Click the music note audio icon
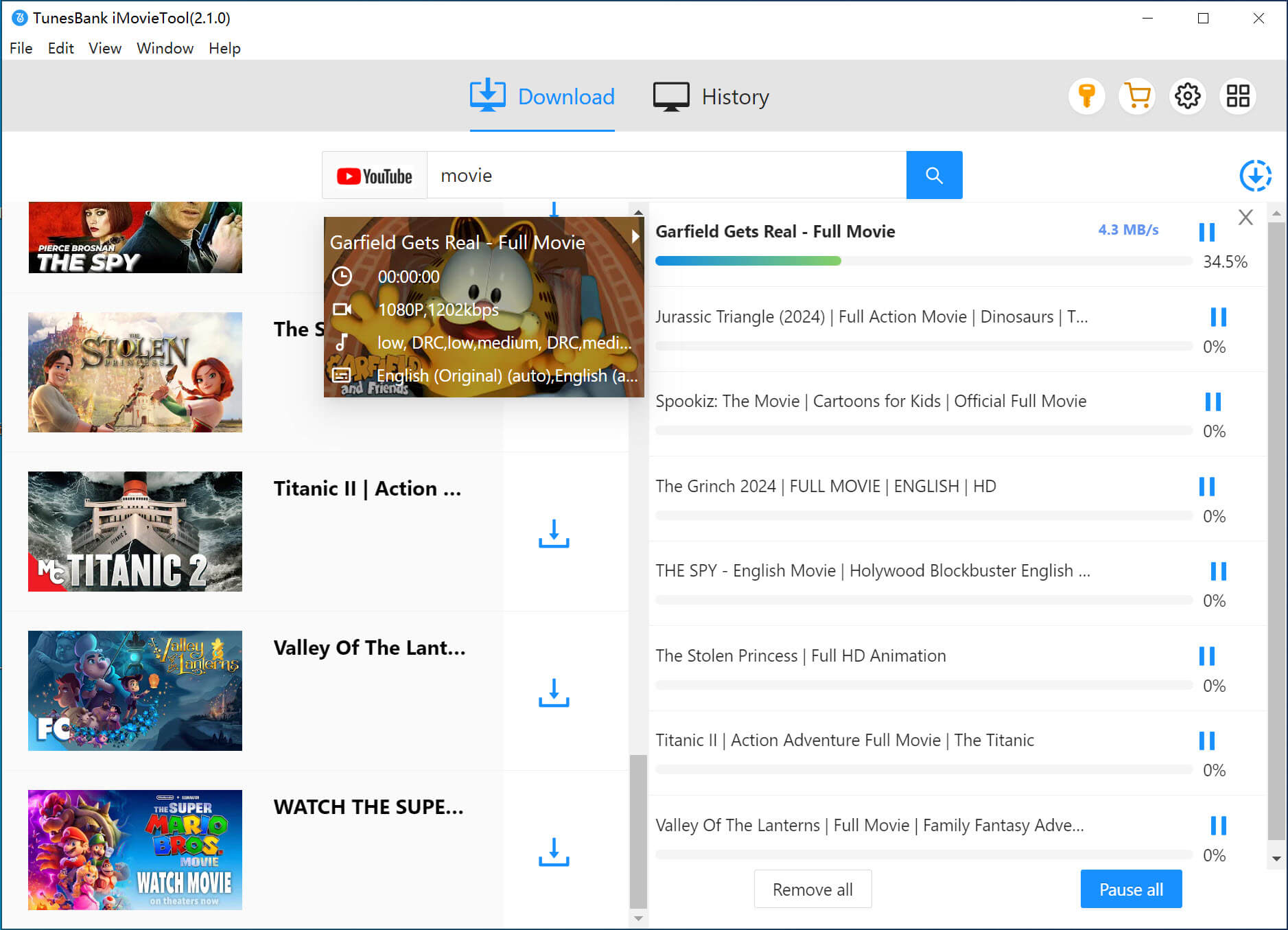The image size is (1288, 930). pos(342,342)
